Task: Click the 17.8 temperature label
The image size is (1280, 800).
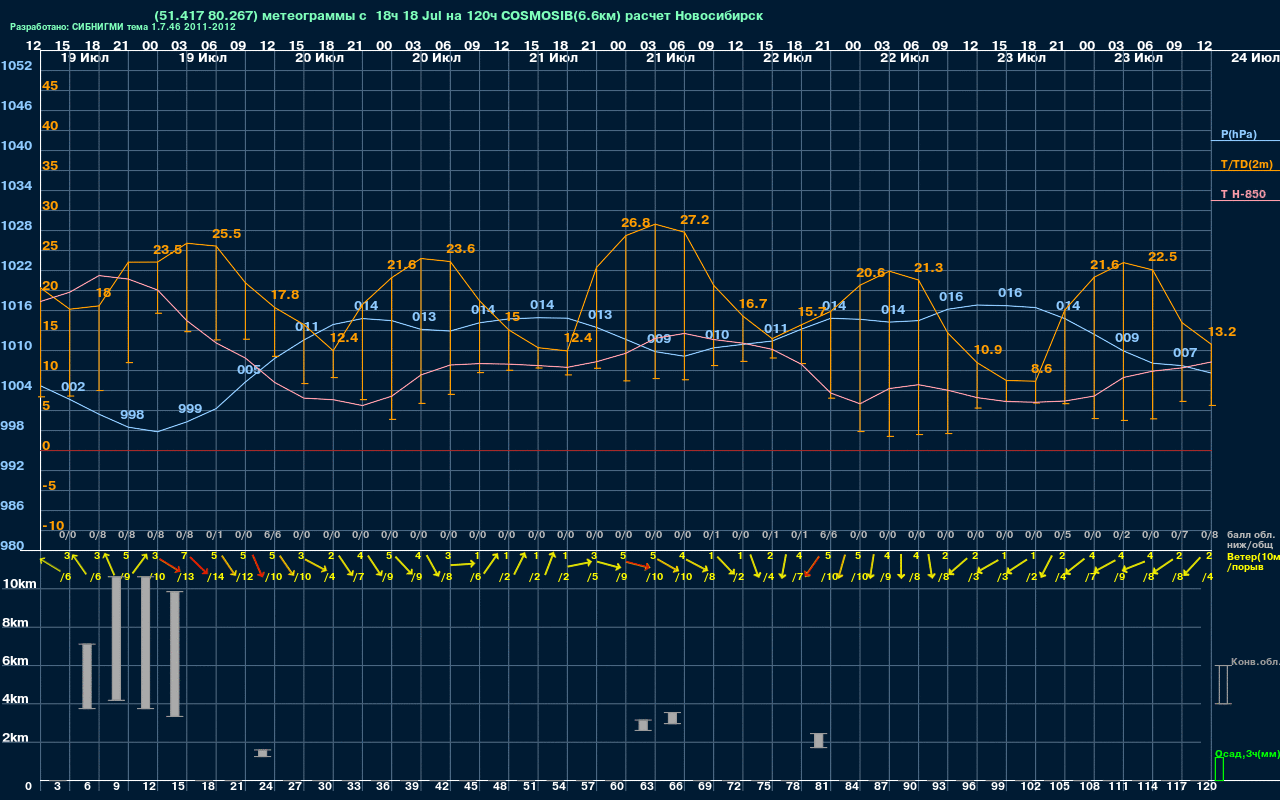Action: [285, 294]
